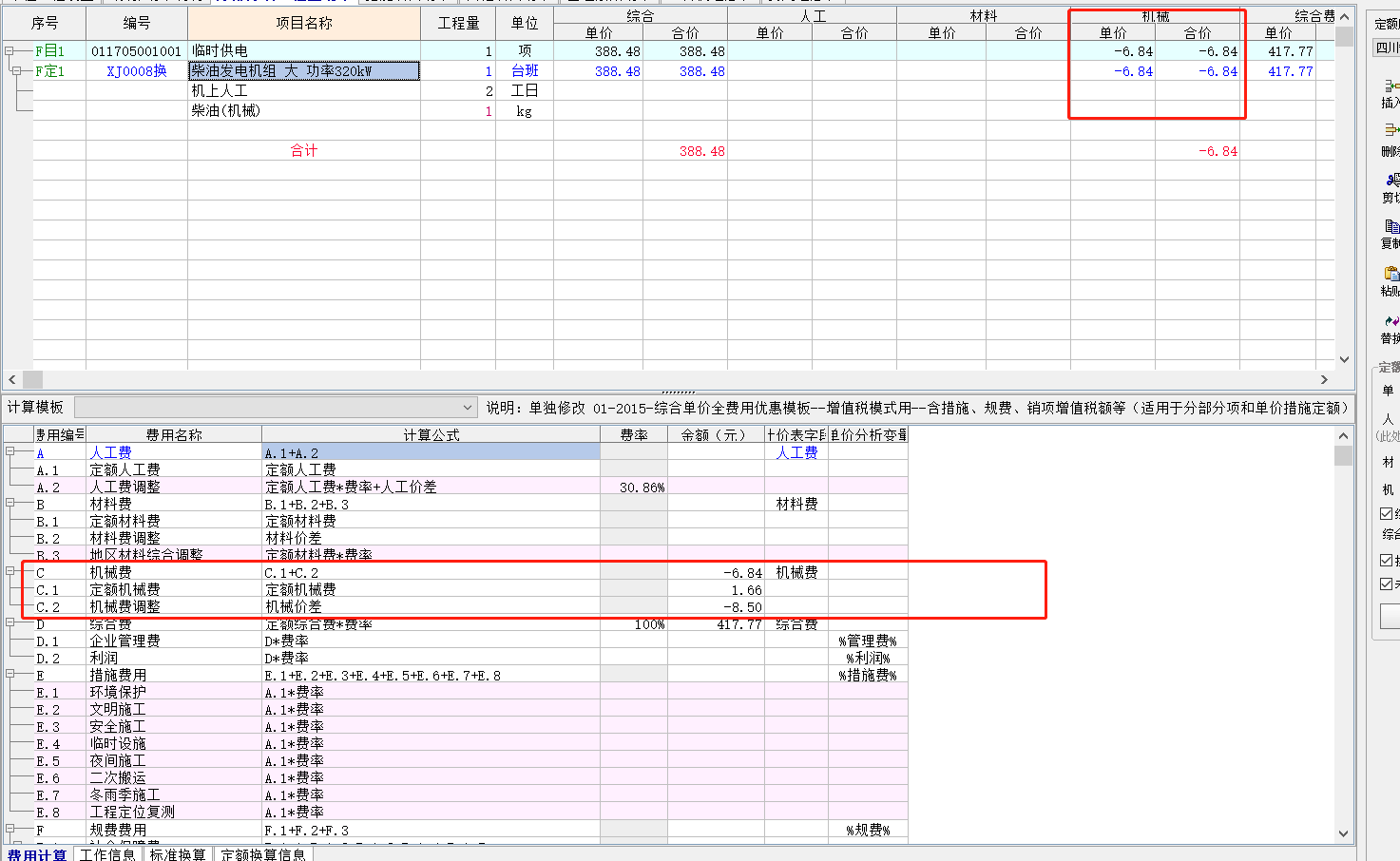Click code cell XJ0008换
Viewport: 1400px width, 861px height.
coord(137,71)
